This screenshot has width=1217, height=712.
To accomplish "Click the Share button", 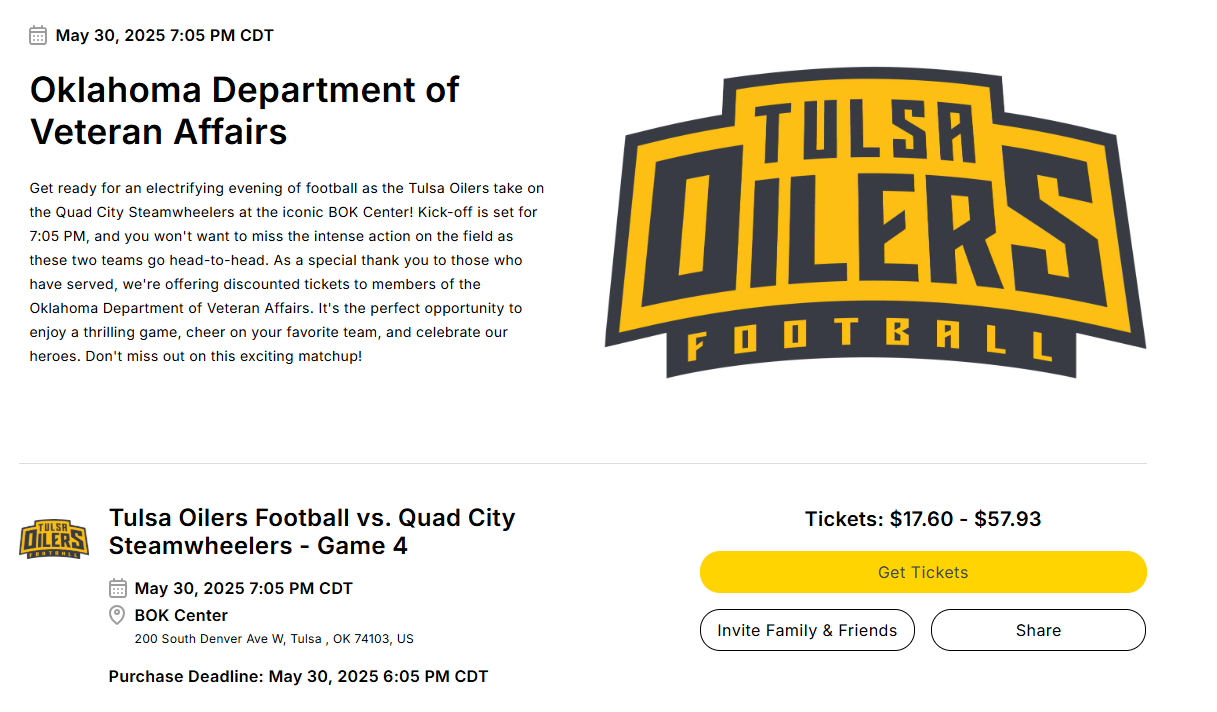I will [x=1038, y=630].
